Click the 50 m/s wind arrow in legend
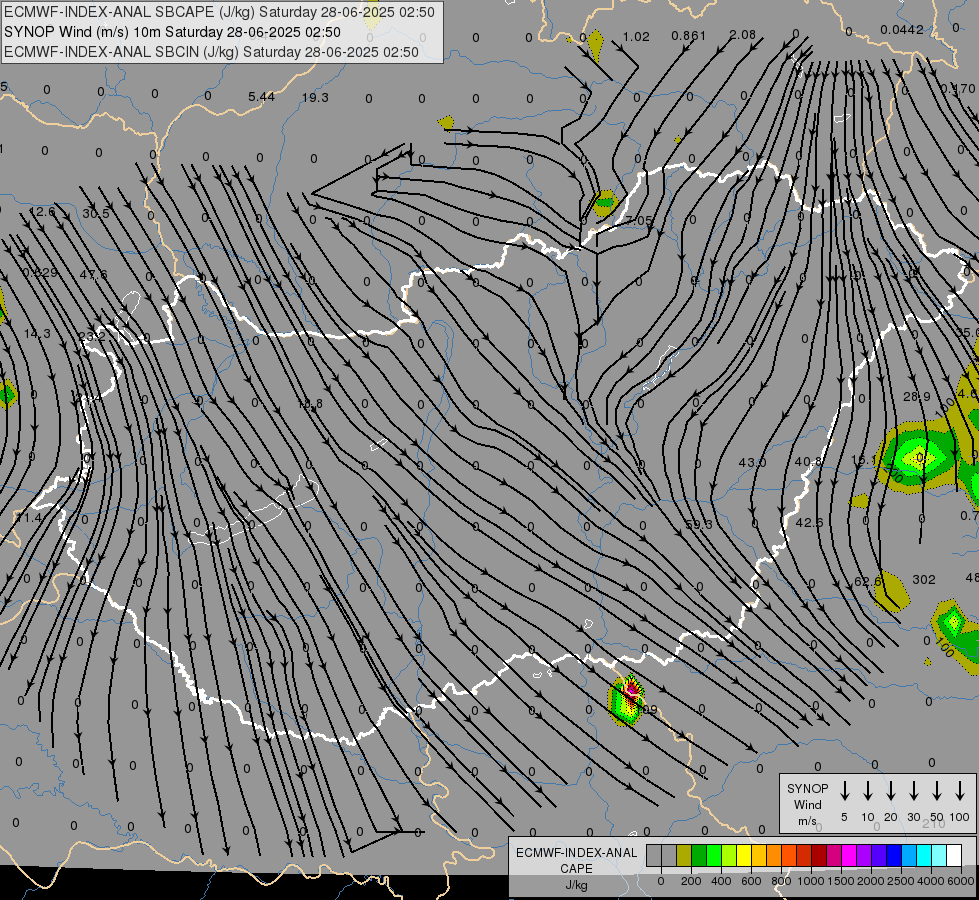 point(937,790)
